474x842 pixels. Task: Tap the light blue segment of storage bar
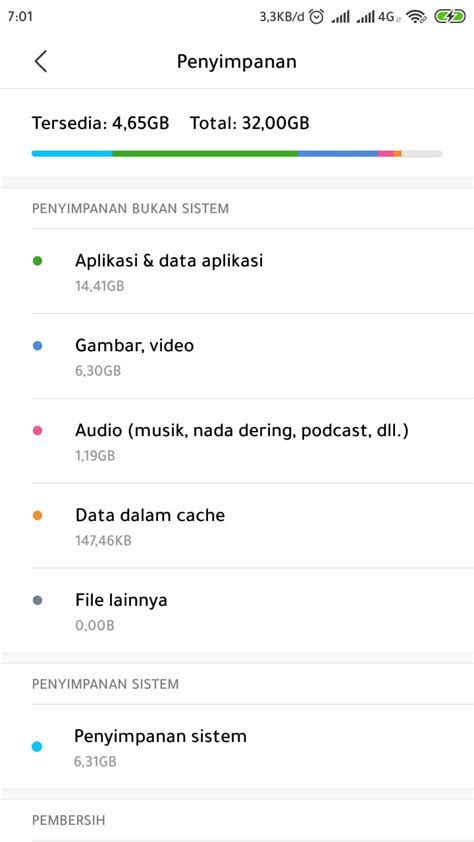(72, 154)
